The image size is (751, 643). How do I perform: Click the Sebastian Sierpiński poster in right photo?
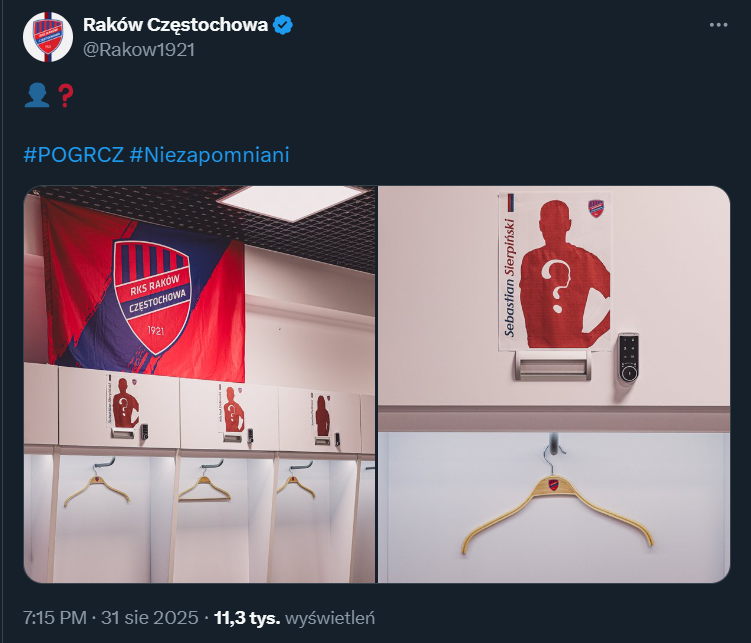tap(555, 271)
